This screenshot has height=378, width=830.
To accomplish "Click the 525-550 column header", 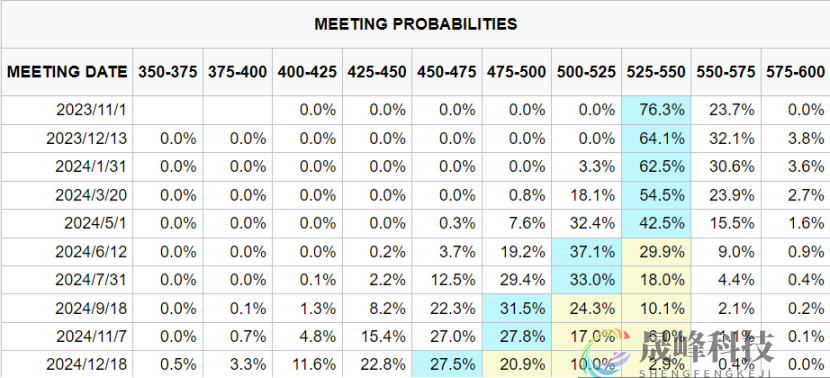I will point(656,72).
